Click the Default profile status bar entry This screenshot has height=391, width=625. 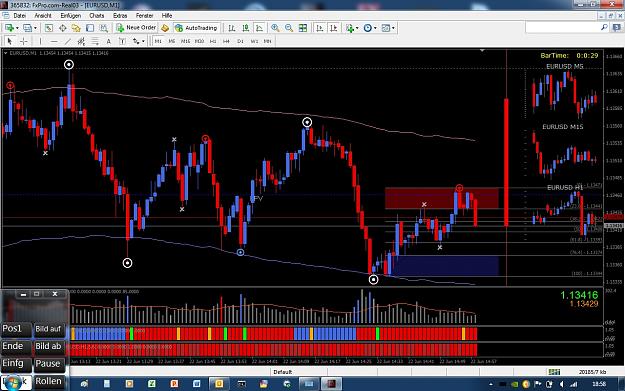coord(283,371)
